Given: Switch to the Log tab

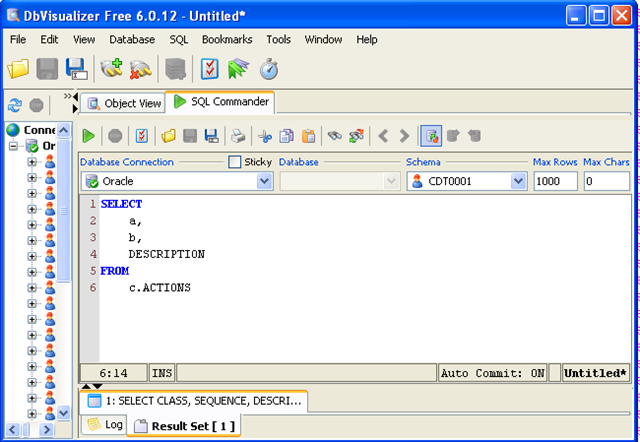Looking at the screenshot, I should 105,425.
